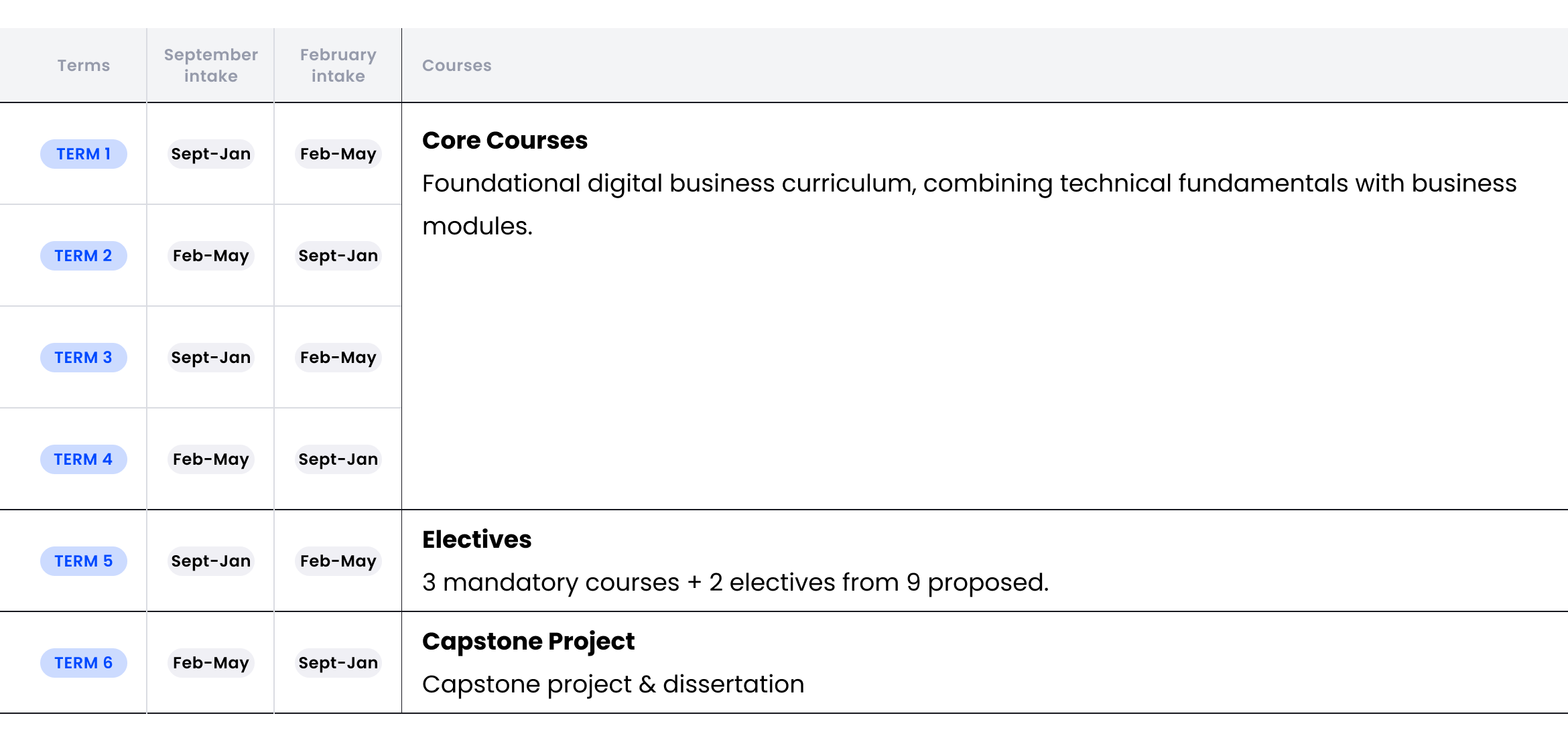Click Term 1 February intake Feb-May chip

[x=338, y=154]
